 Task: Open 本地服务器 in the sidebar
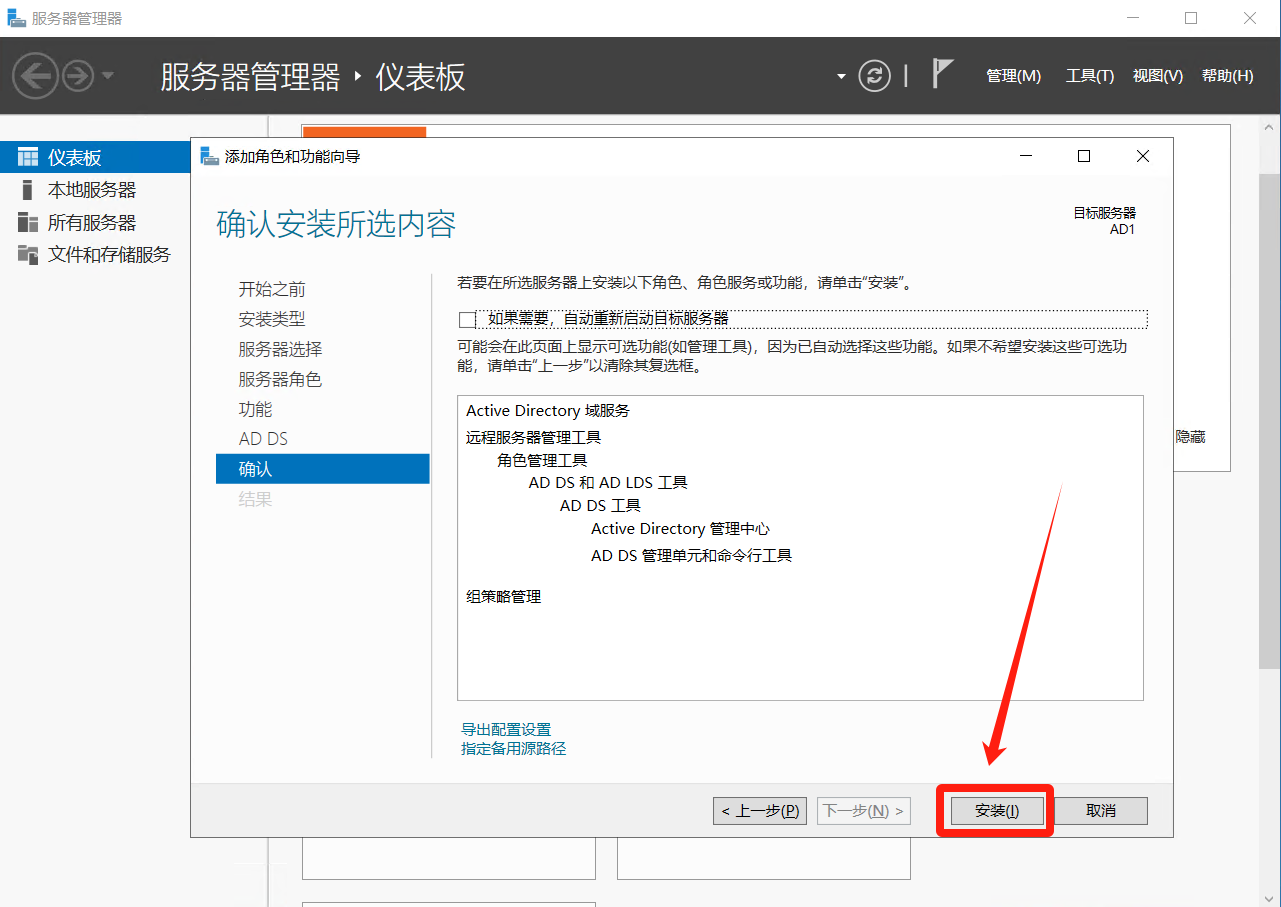[91, 190]
